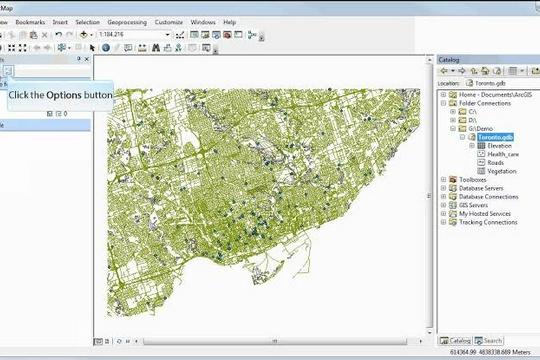
Task: Activate the Measure ruler tool
Action: click(142, 48)
